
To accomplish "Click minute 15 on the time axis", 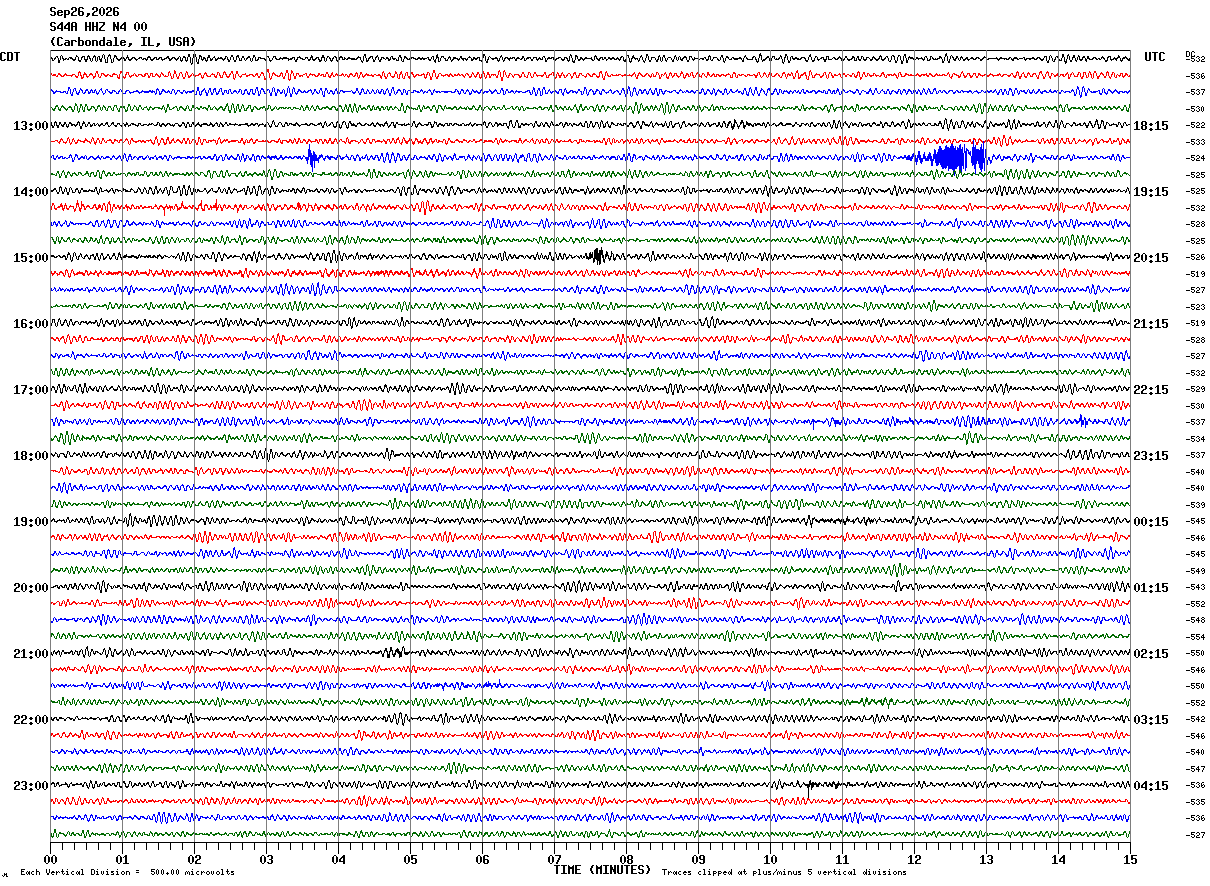I will (x=1130, y=859).
